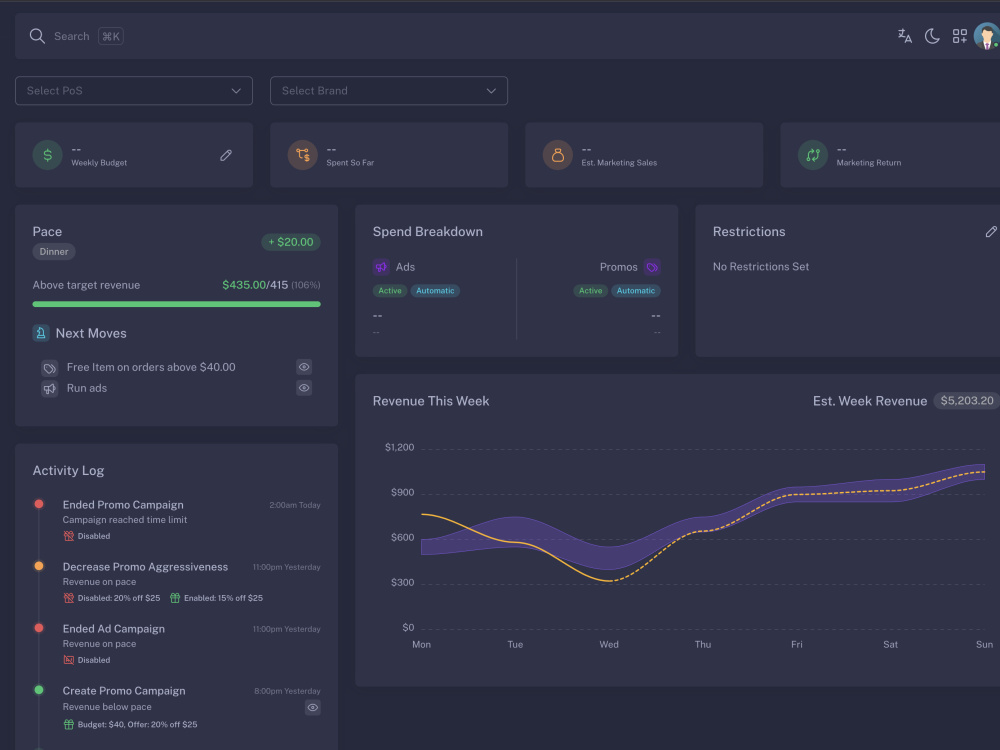The width and height of the screenshot is (1000, 750).
Task: Toggle eye preview for Free Item move
Action: pyautogui.click(x=304, y=367)
